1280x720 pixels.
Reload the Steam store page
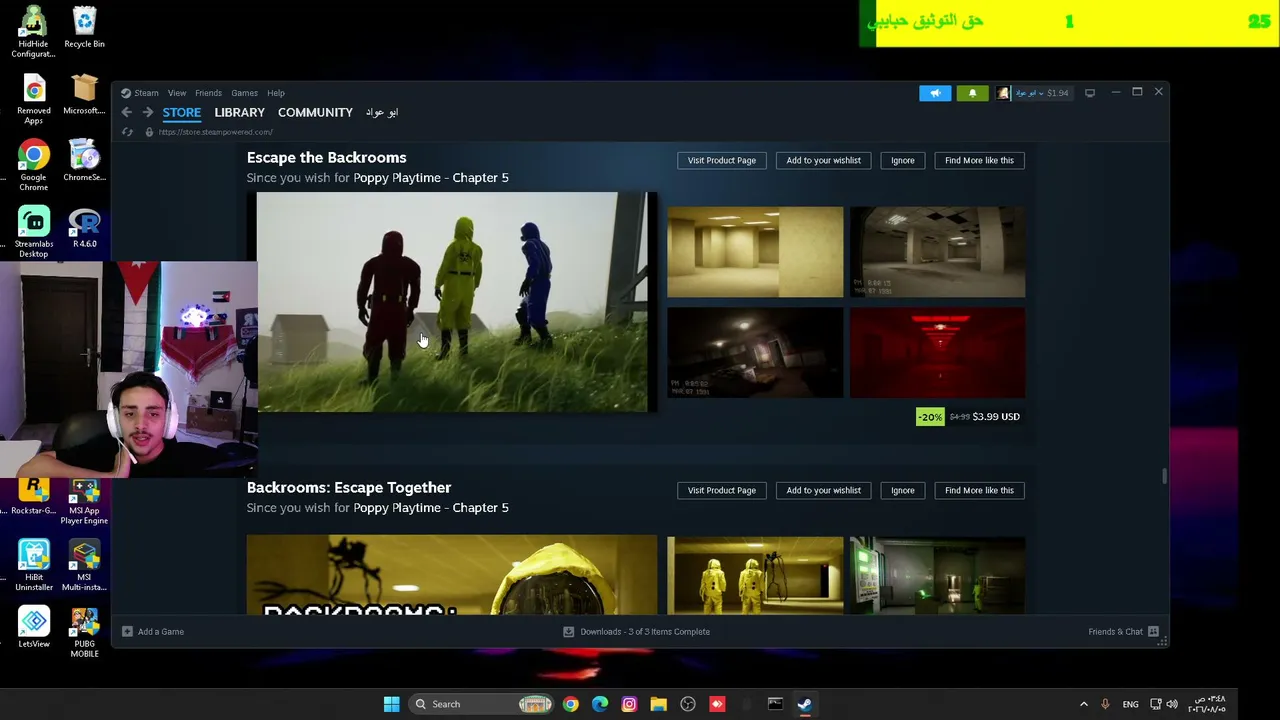[x=127, y=132]
